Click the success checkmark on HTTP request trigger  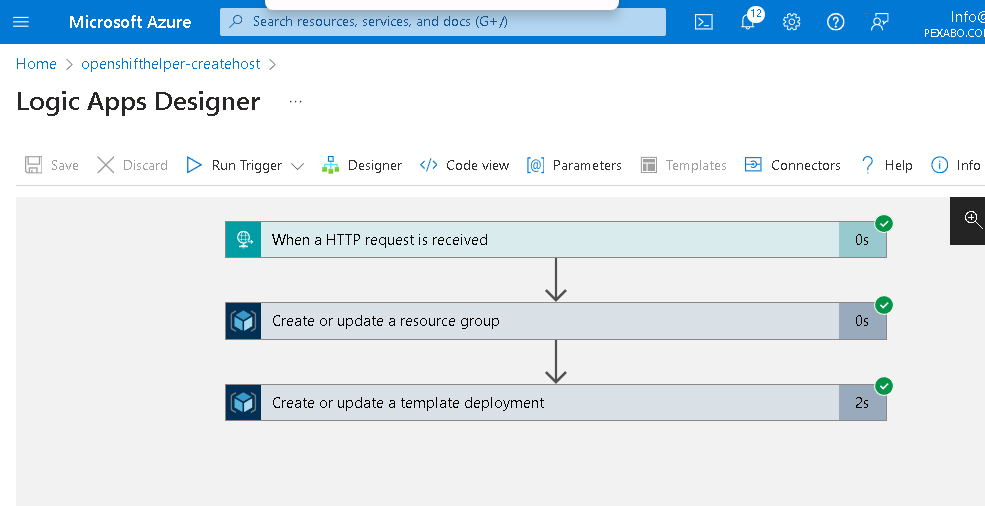(884, 223)
